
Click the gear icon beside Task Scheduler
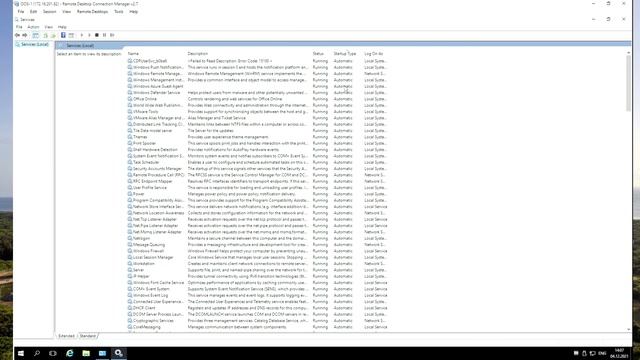tap(130, 162)
